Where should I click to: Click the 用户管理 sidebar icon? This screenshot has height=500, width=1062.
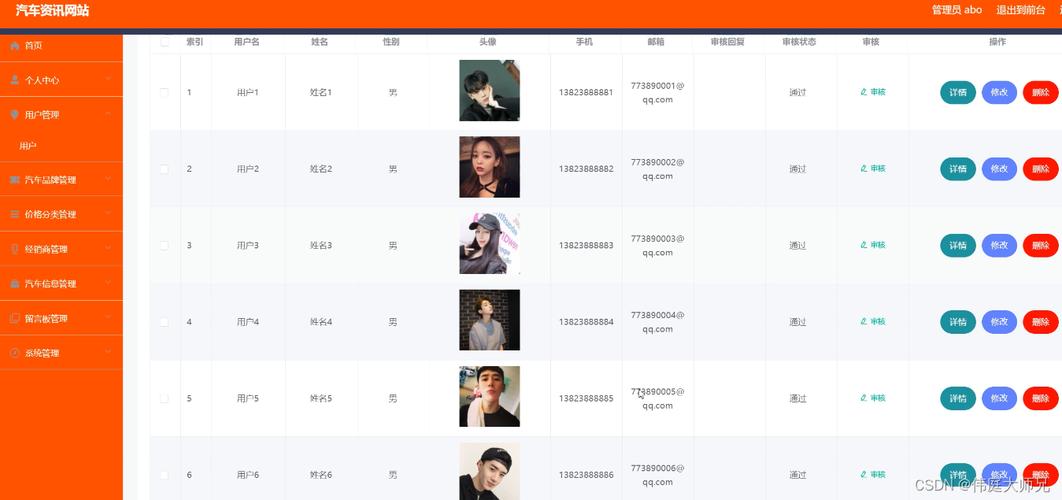(x=15, y=114)
